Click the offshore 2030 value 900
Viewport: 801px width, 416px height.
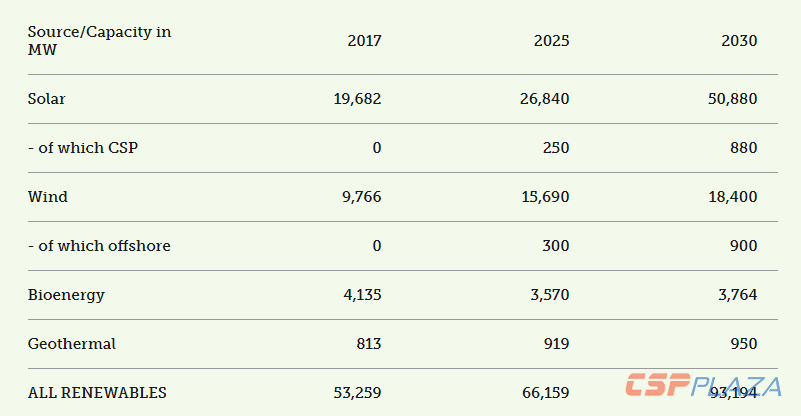(743, 246)
